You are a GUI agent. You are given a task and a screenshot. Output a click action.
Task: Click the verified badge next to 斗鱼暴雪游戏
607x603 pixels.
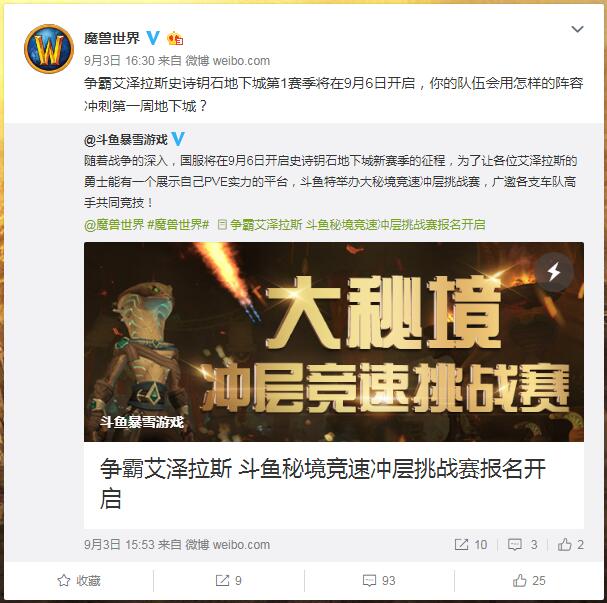click(x=178, y=139)
